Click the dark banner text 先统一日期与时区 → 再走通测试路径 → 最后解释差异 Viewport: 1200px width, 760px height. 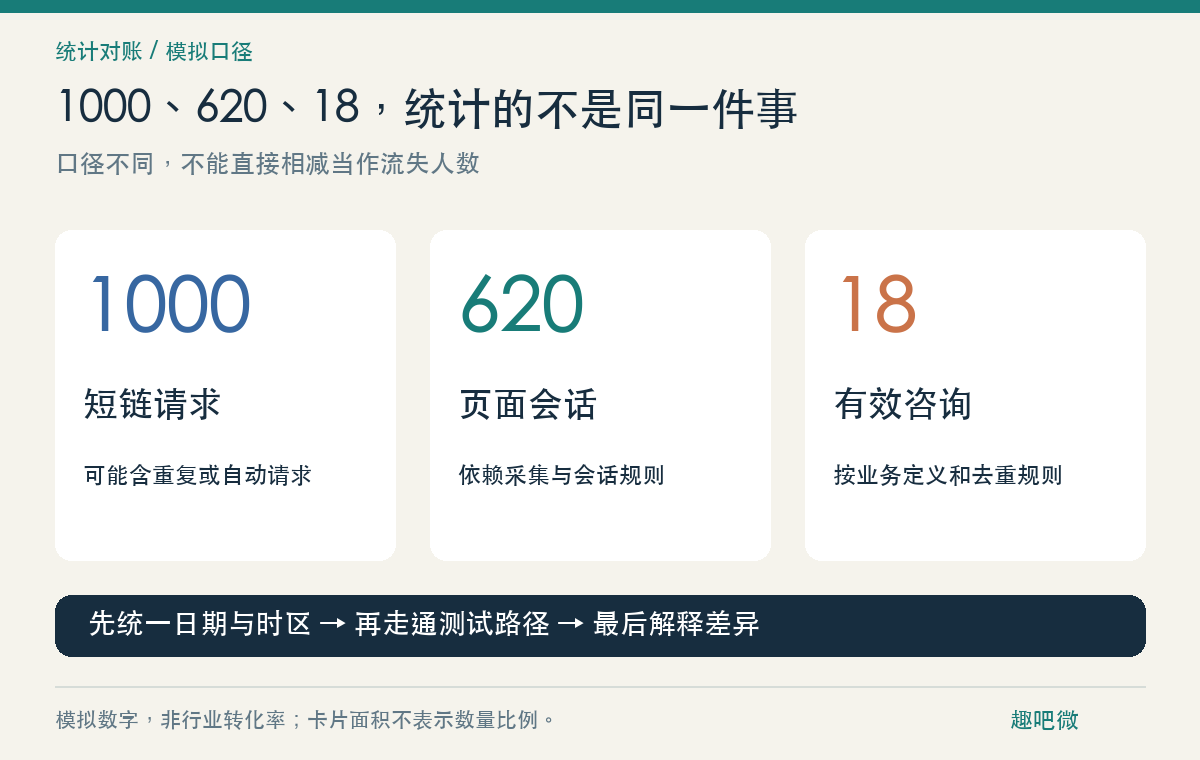pyautogui.click(x=424, y=624)
